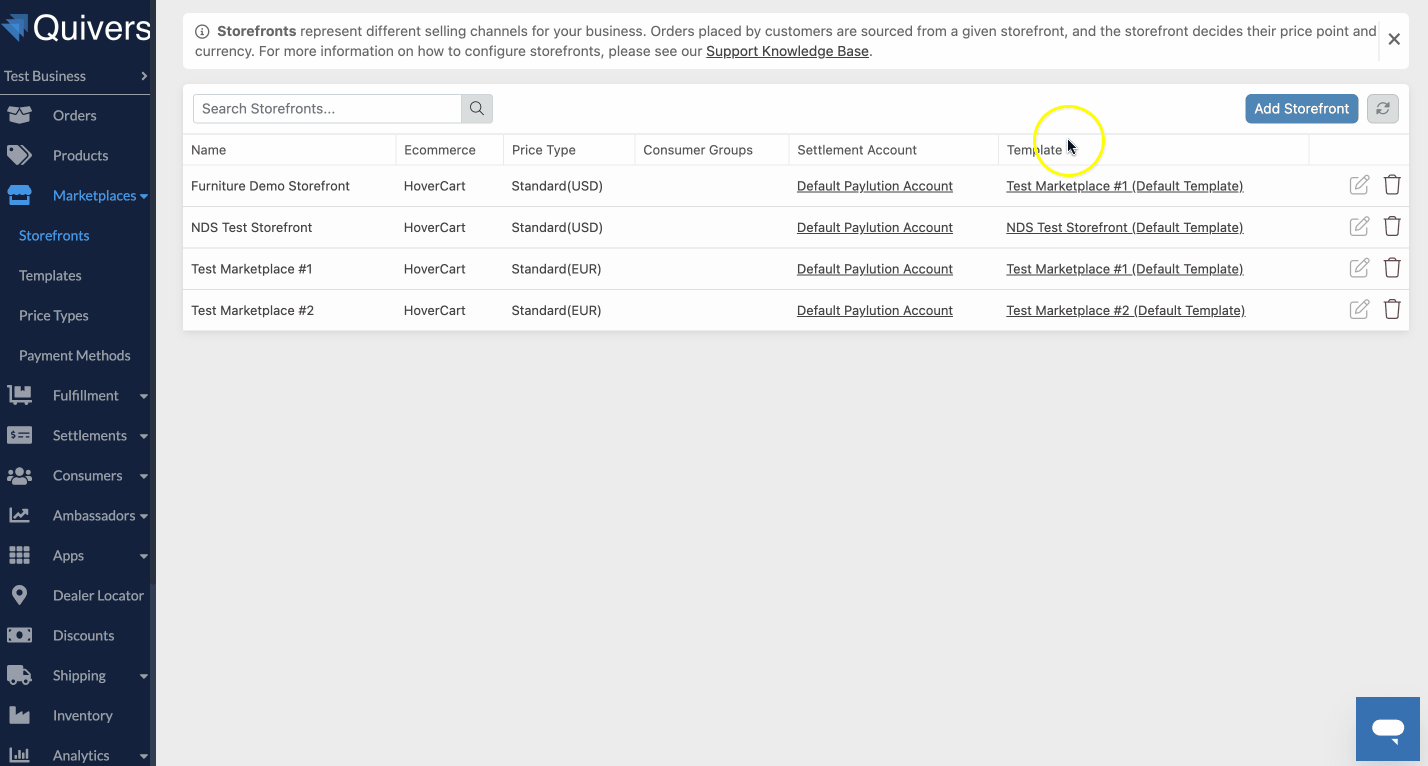
Task: Click the Apps grid icon
Action: (x=19, y=555)
